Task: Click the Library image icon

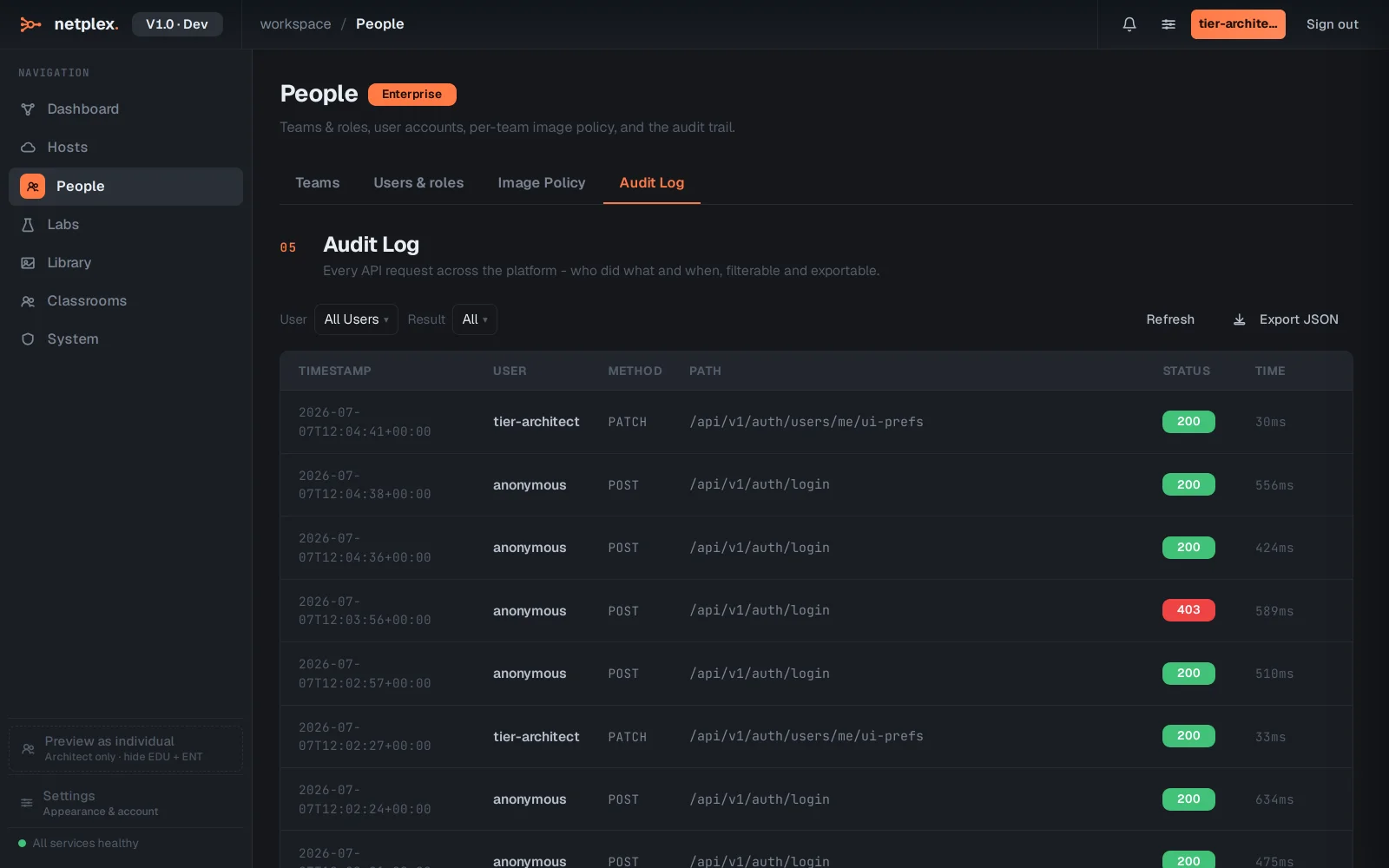Action: pos(28,263)
